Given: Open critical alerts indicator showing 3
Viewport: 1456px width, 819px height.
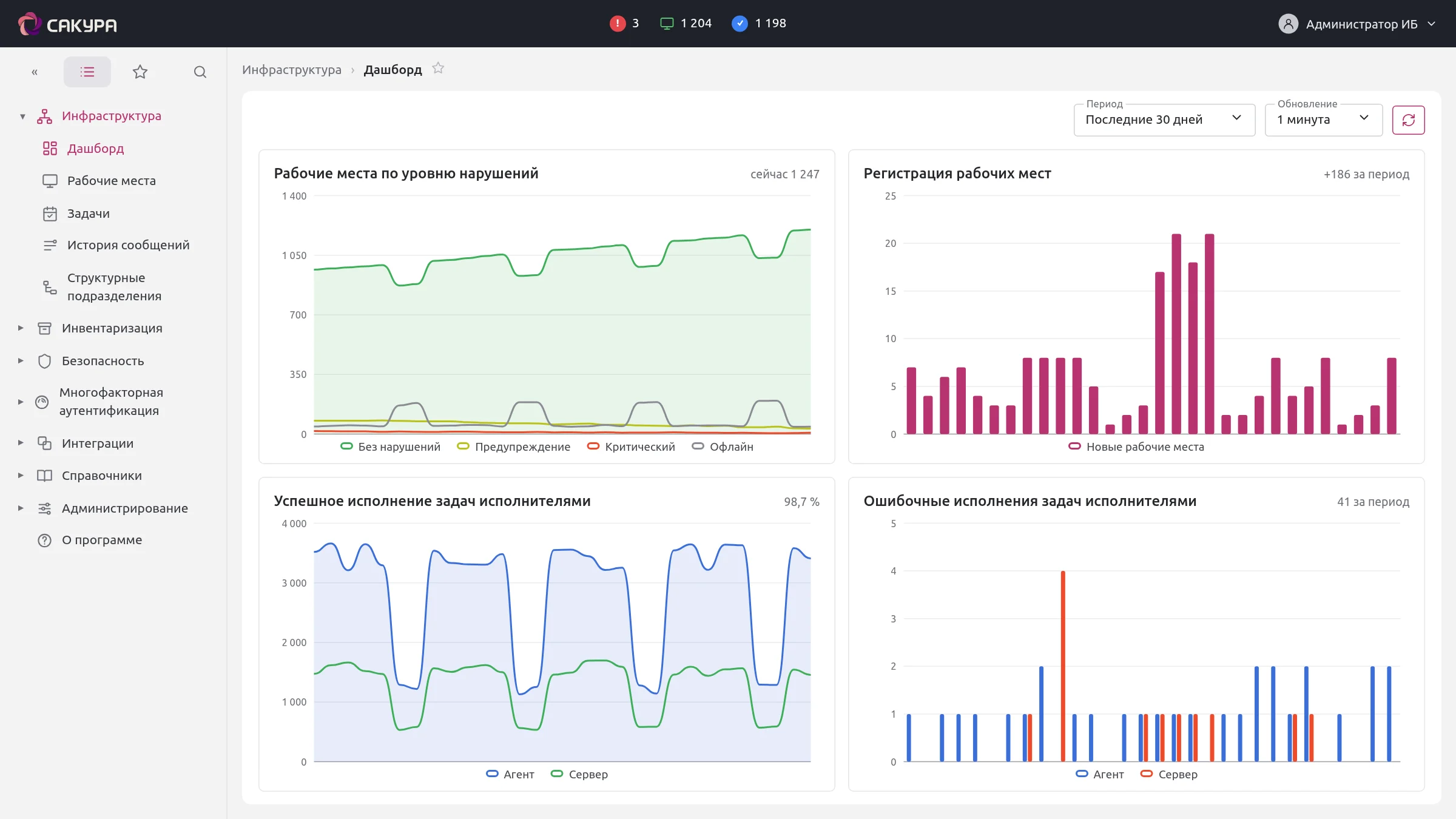Looking at the screenshot, I should [624, 24].
